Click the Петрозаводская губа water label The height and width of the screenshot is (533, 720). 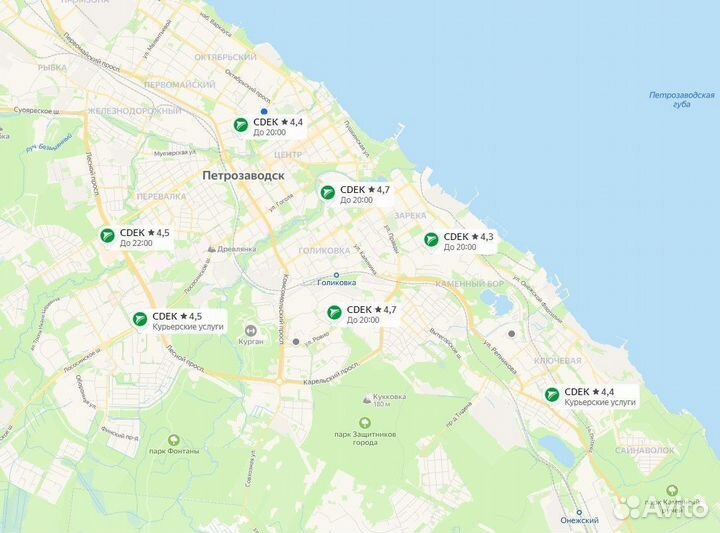tap(681, 100)
